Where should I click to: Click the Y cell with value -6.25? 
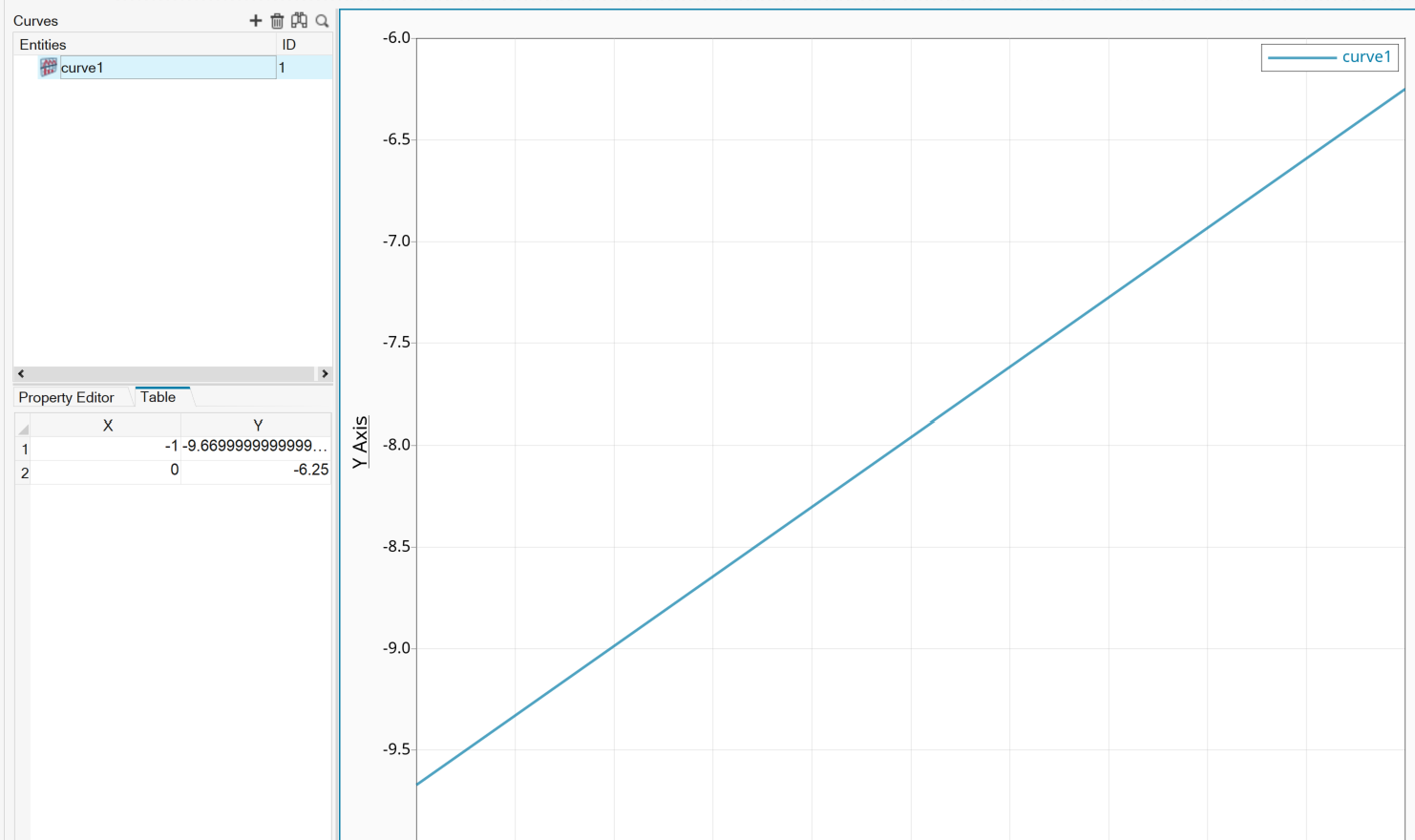click(256, 472)
